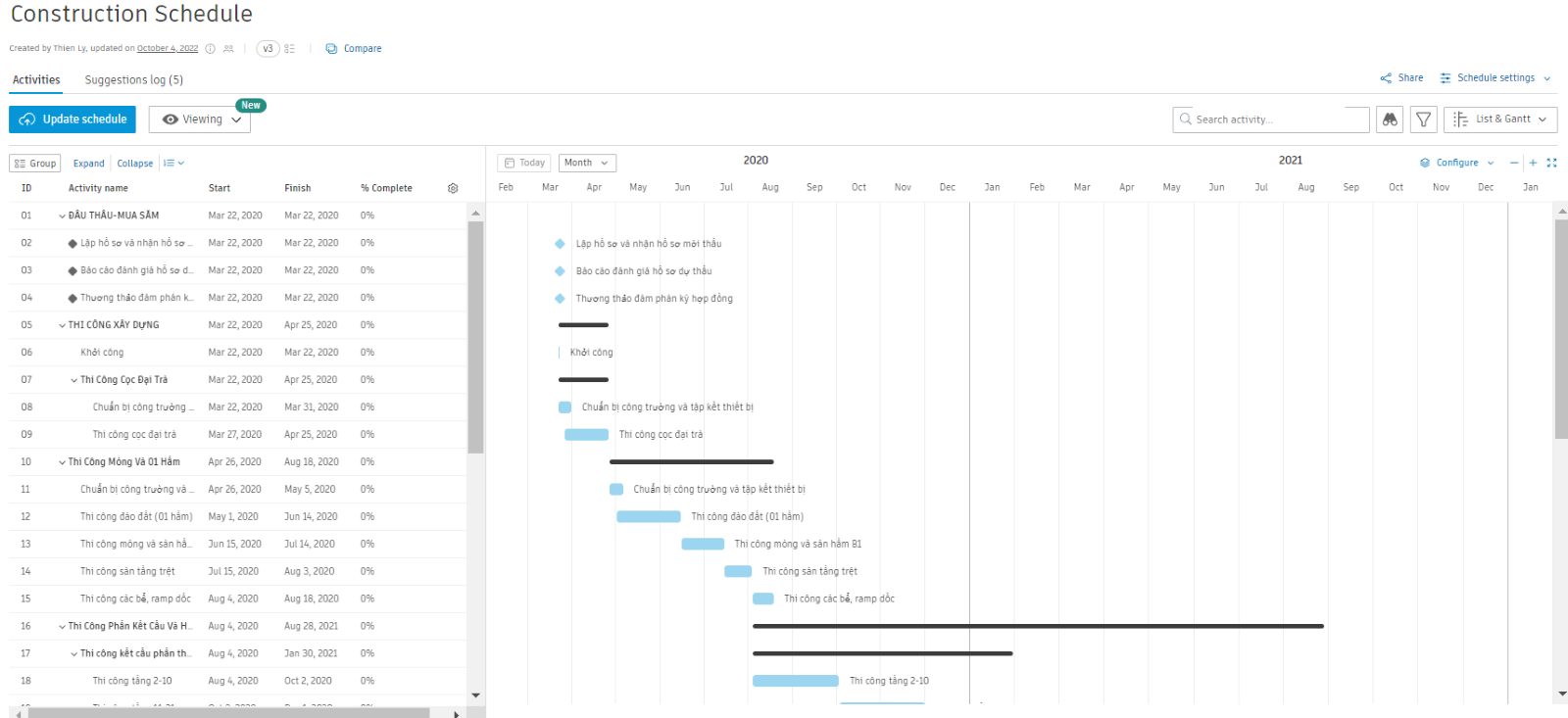Toggle Group activities button
The image size is (1568, 718).
(x=35, y=164)
